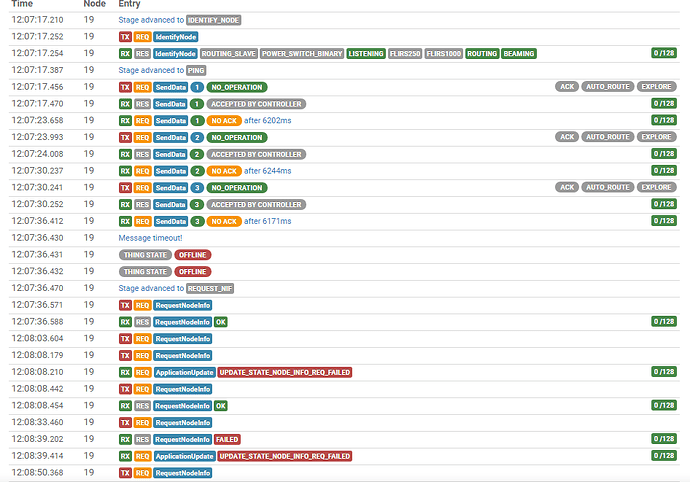Click ApplicationUpdate badge at 12:08:39.414
The image size is (690, 482).
[x=184, y=456]
